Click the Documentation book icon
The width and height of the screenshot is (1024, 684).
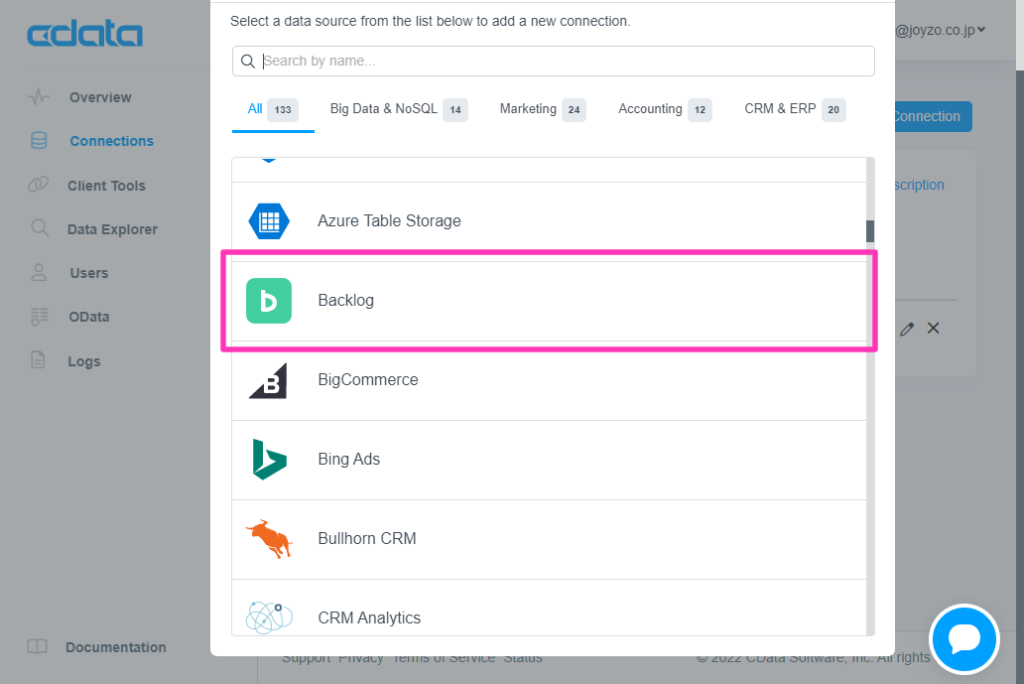click(37, 647)
